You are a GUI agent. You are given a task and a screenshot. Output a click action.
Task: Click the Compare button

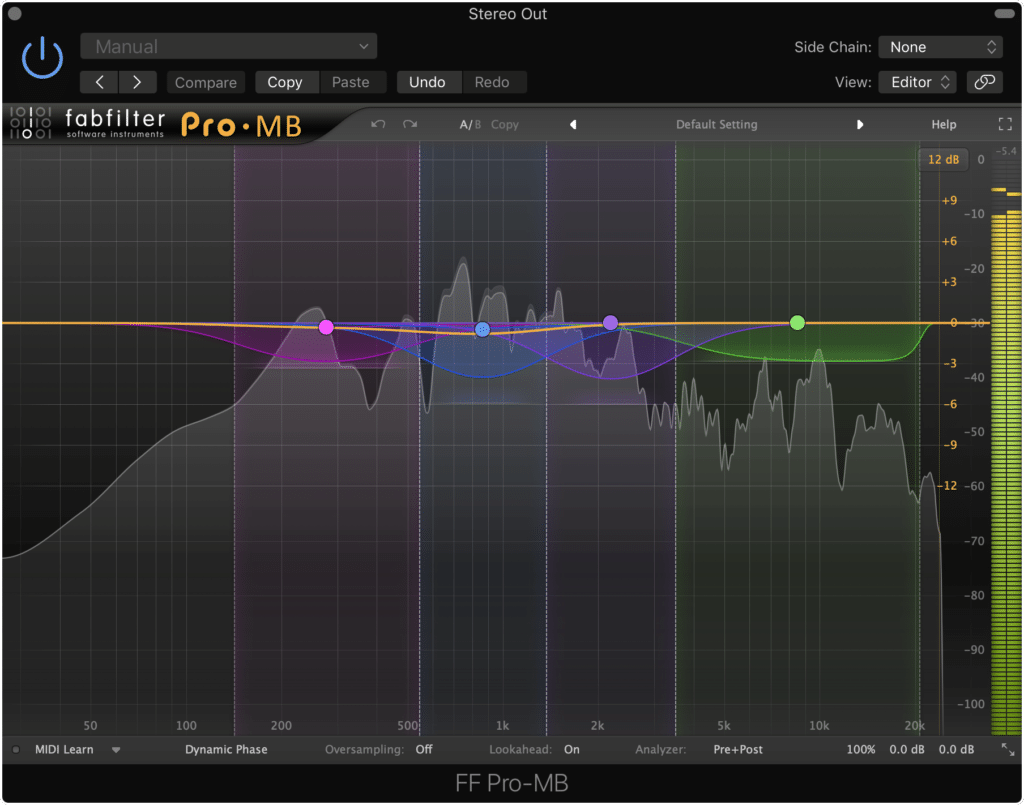pos(206,82)
